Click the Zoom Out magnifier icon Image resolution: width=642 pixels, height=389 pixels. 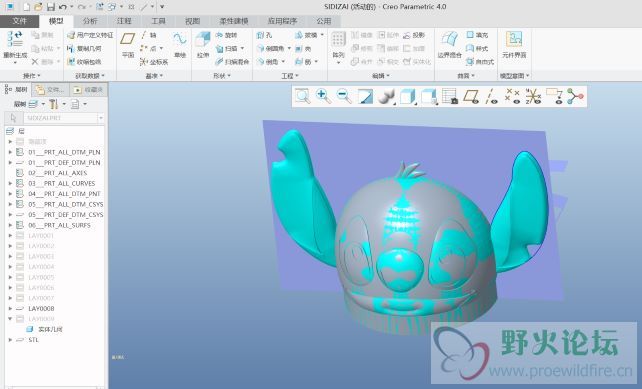[x=344, y=97]
